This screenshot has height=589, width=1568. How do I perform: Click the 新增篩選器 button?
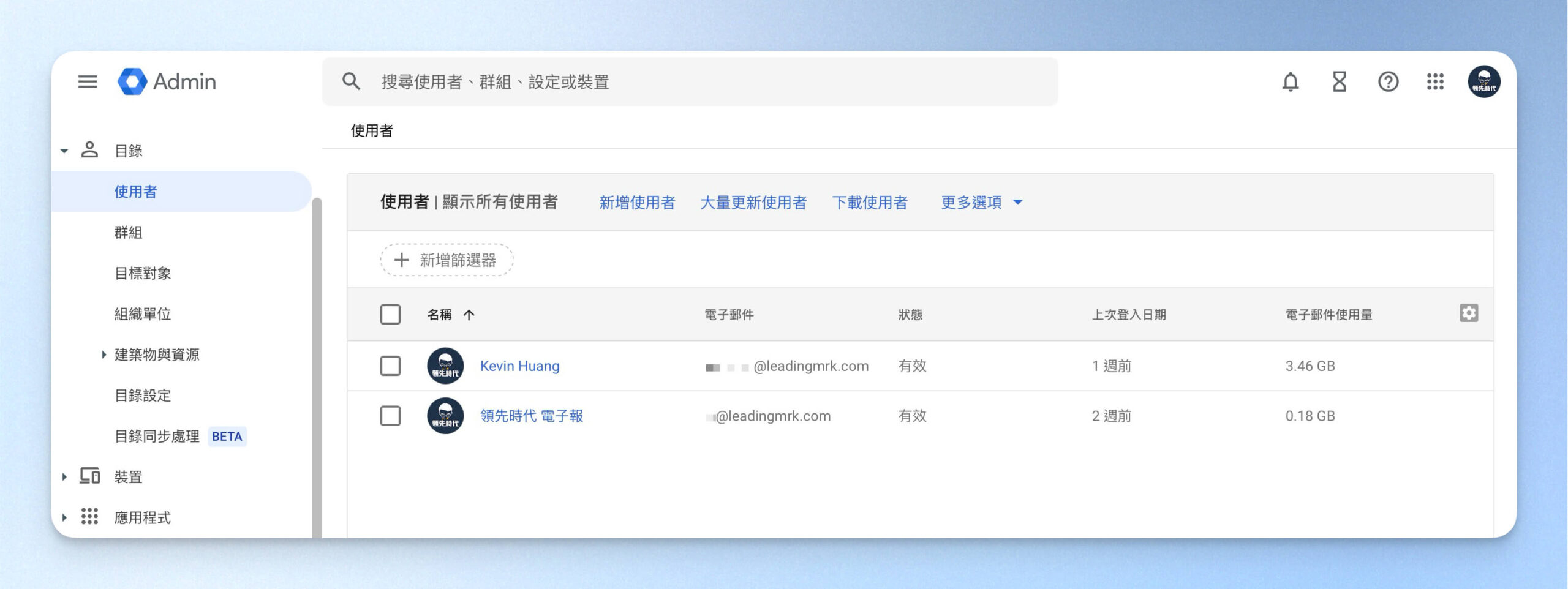[447, 260]
